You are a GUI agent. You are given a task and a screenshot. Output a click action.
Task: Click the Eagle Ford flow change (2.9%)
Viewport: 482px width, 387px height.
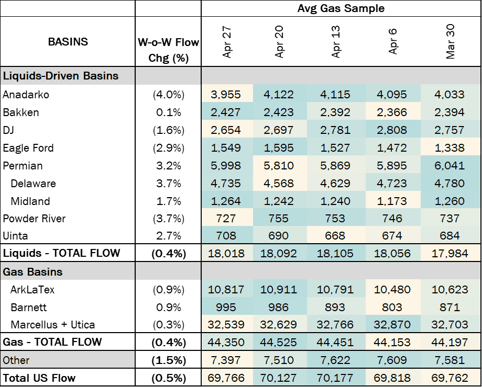click(x=168, y=148)
